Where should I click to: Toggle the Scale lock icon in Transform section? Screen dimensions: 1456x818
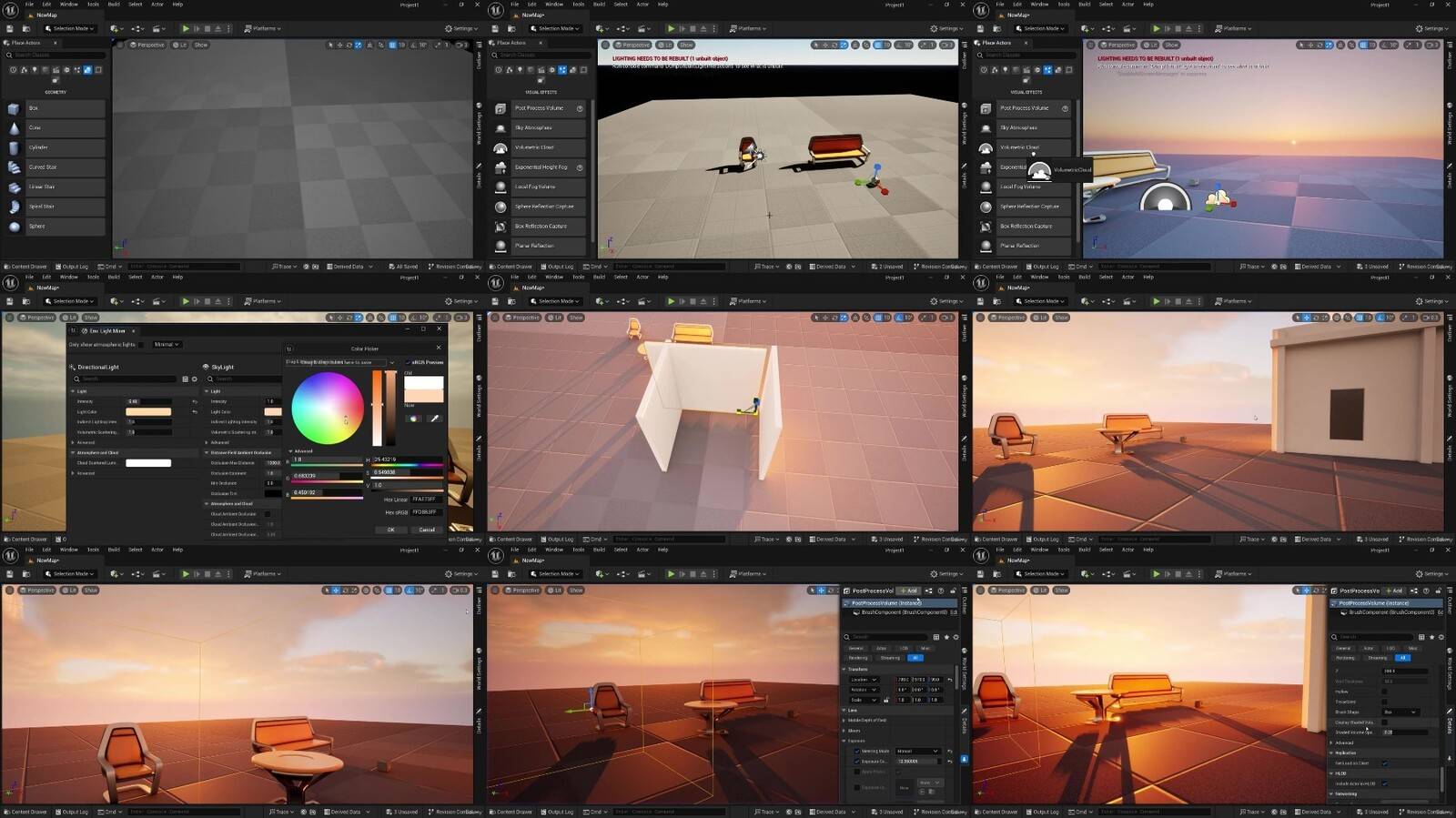click(x=886, y=700)
